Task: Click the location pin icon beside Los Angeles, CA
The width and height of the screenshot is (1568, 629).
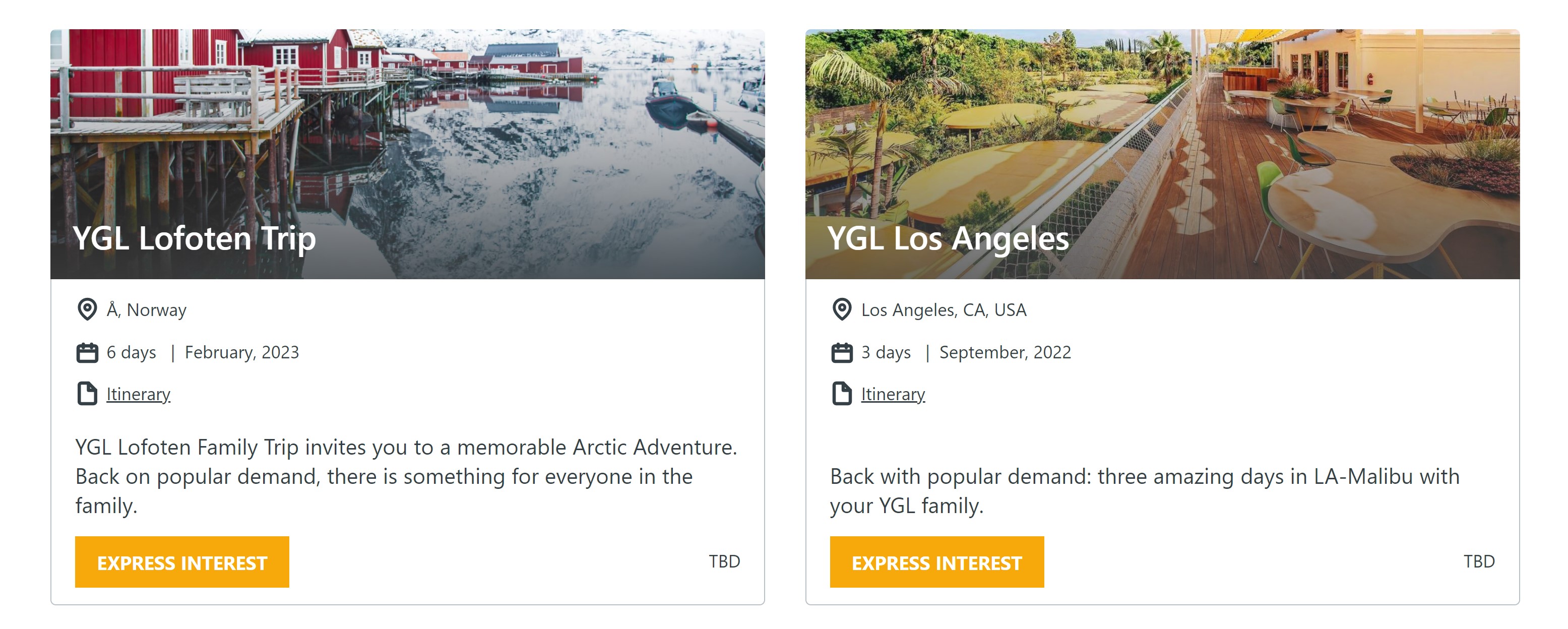Action: (842, 309)
